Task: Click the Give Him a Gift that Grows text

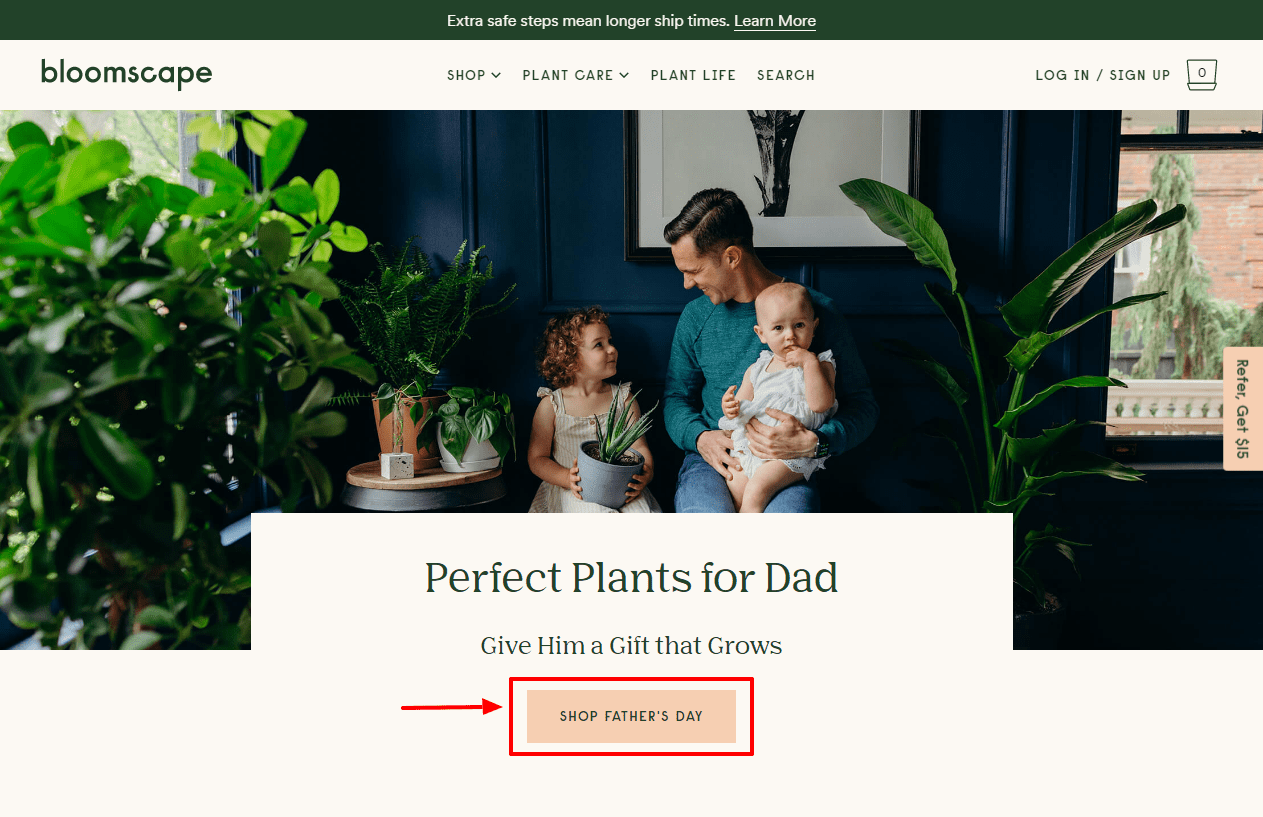Action: (x=631, y=646)
